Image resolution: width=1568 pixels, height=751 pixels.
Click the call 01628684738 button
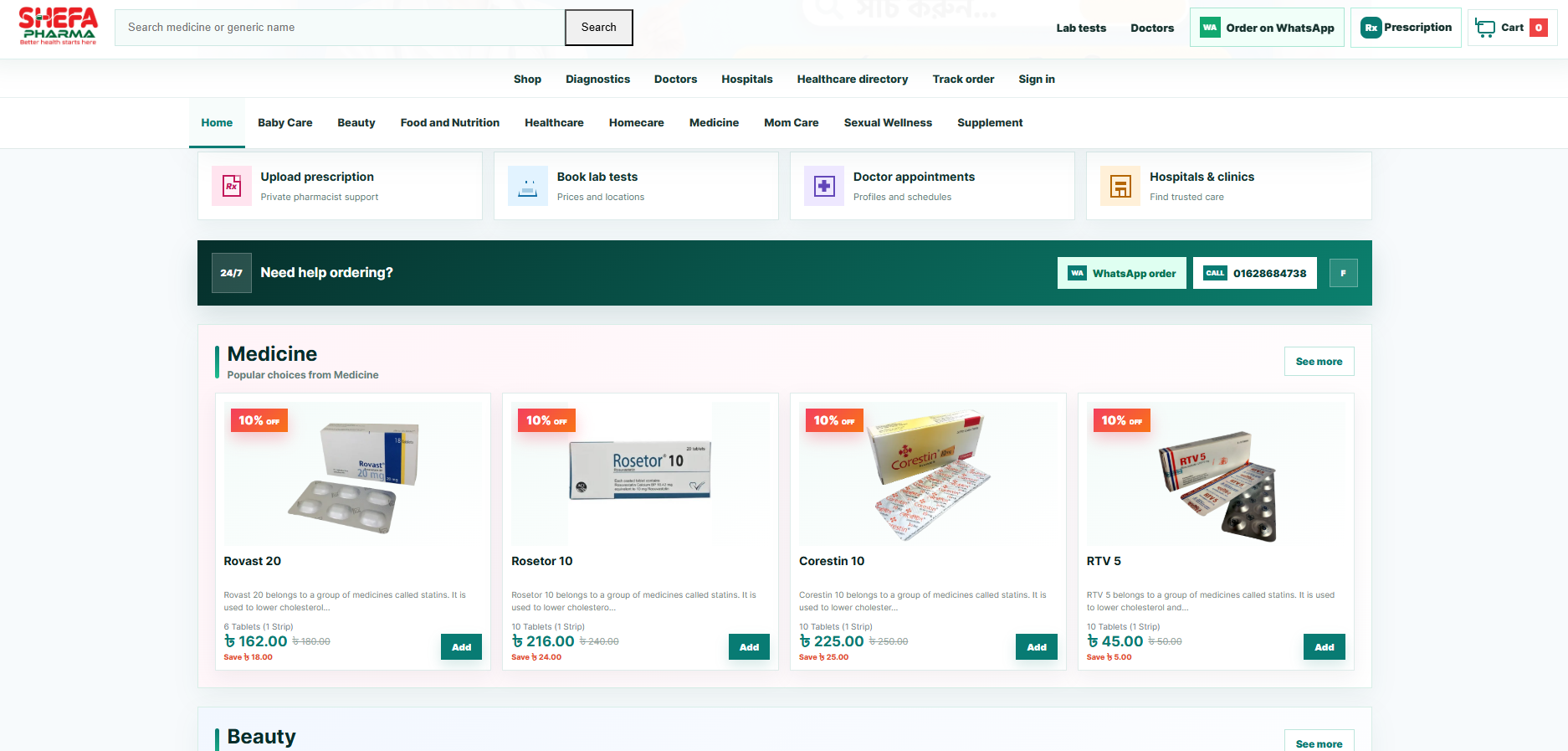[1255, 273]
